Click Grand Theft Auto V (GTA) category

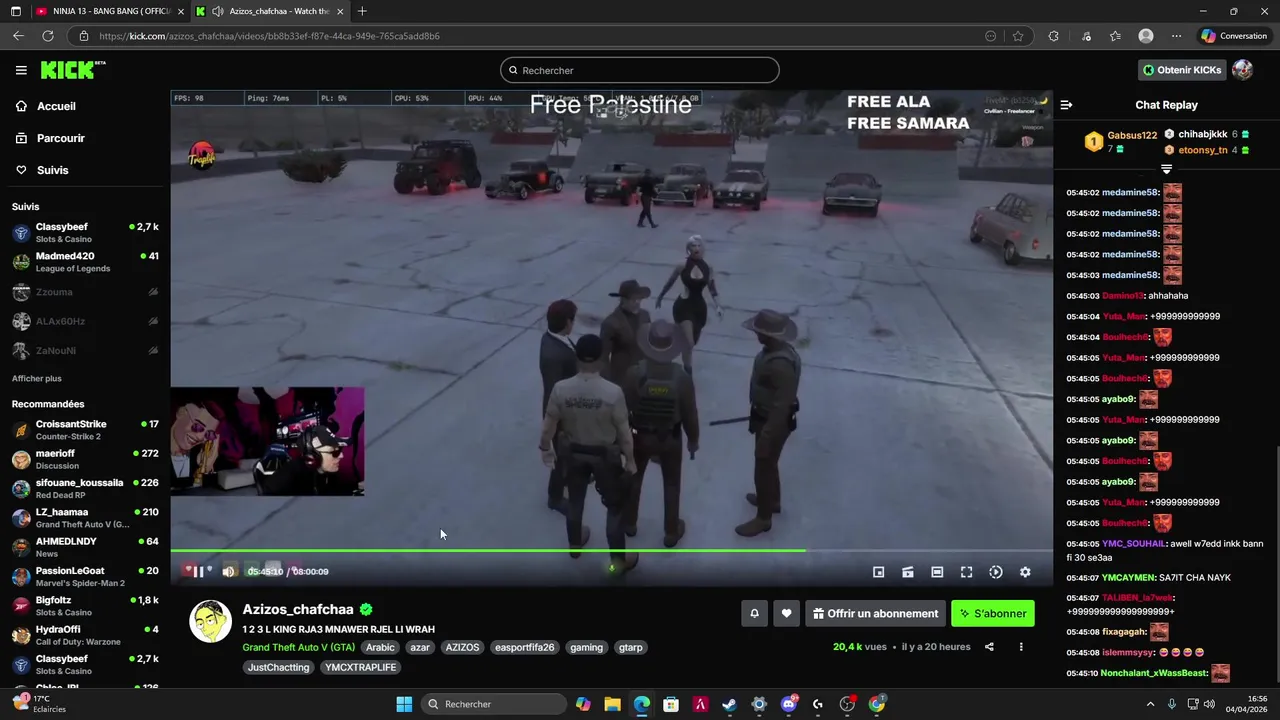coord(298,647)
